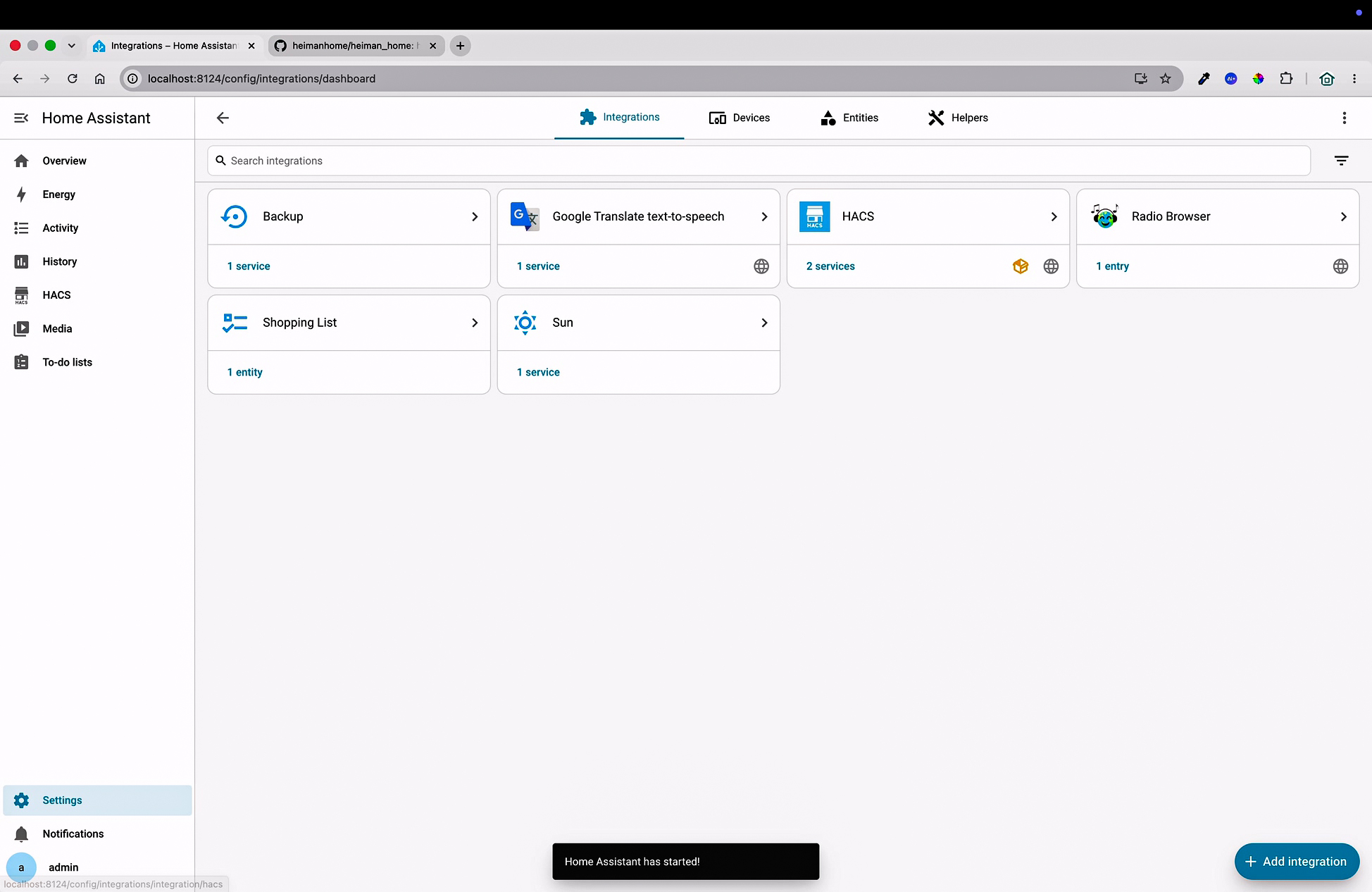Expand the Sun integration chevron
Image resolution: width=1372 pixels, height=892 pixels.
(764, 323)
